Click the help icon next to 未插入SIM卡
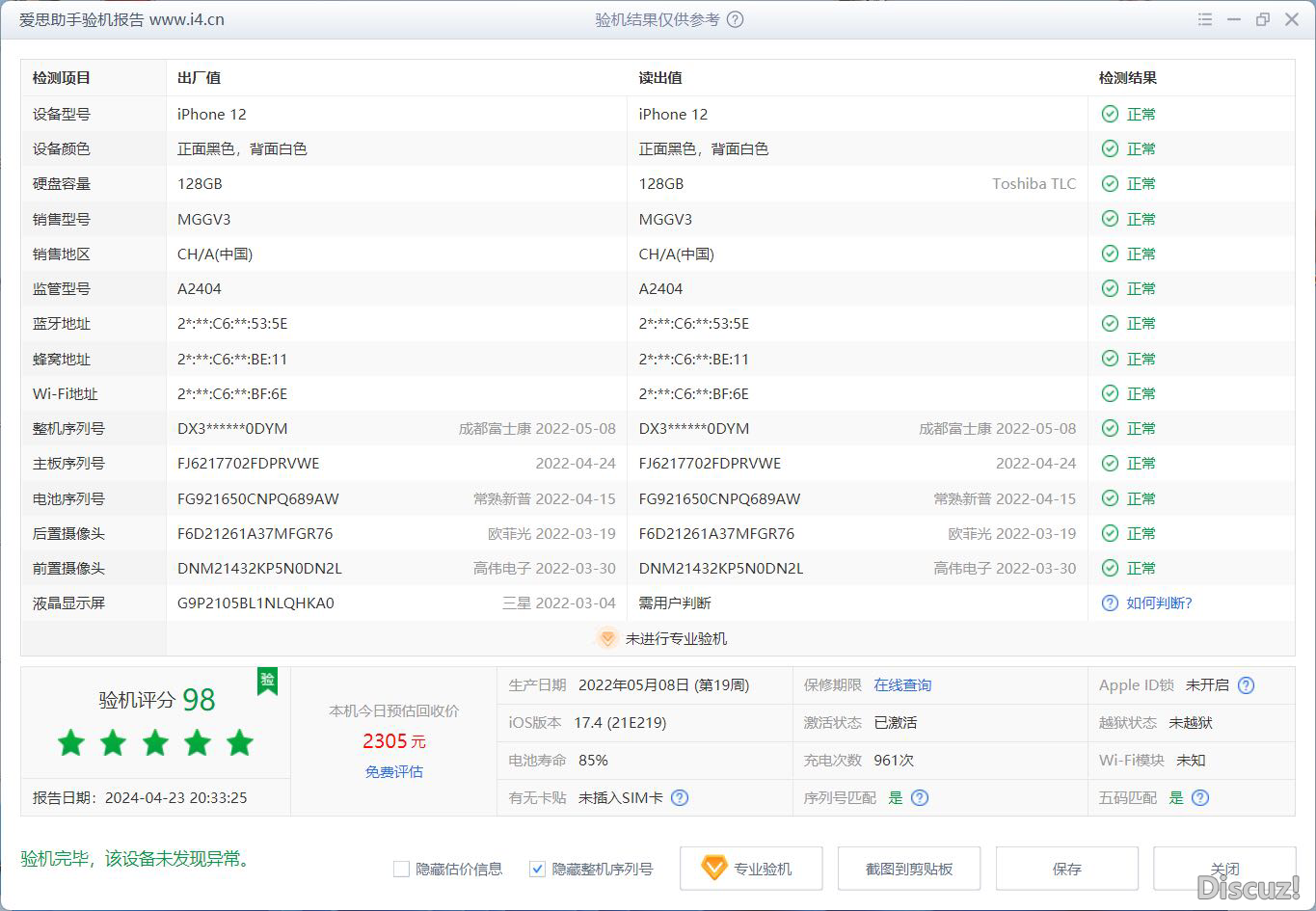 coord(680,797)
